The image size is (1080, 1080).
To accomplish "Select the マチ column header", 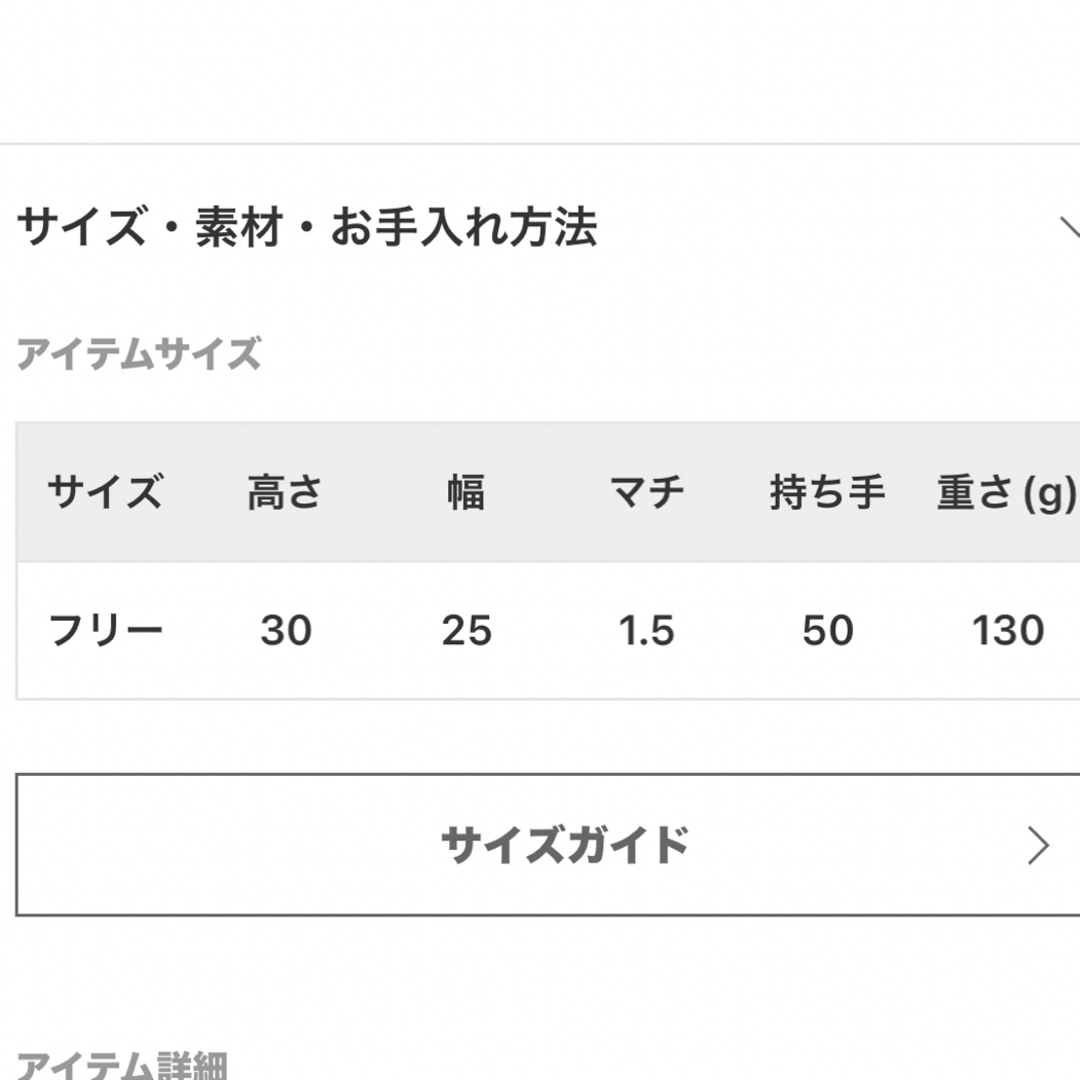I will click(647, 492).
